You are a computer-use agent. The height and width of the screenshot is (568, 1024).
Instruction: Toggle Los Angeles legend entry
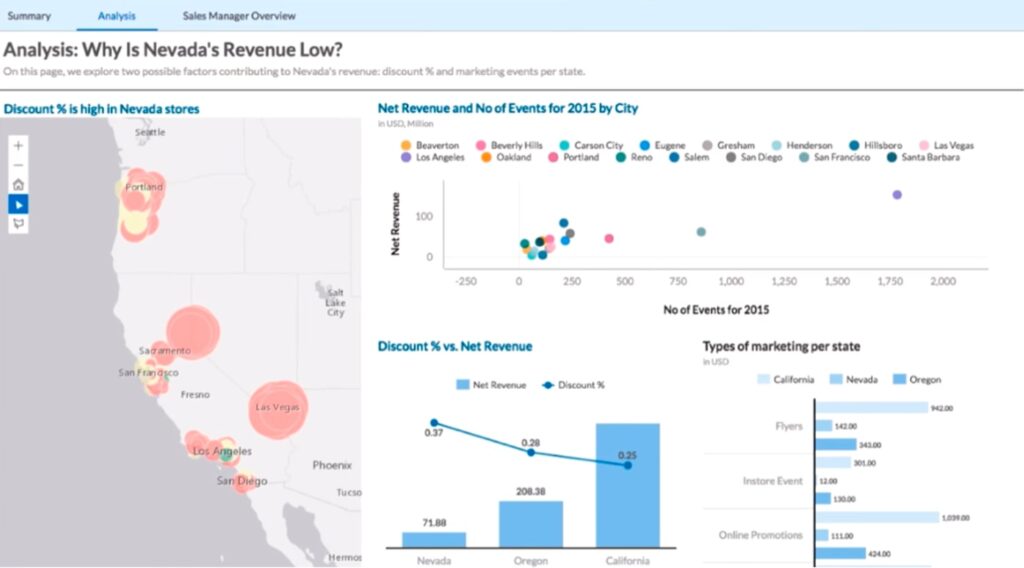point(431,157)
